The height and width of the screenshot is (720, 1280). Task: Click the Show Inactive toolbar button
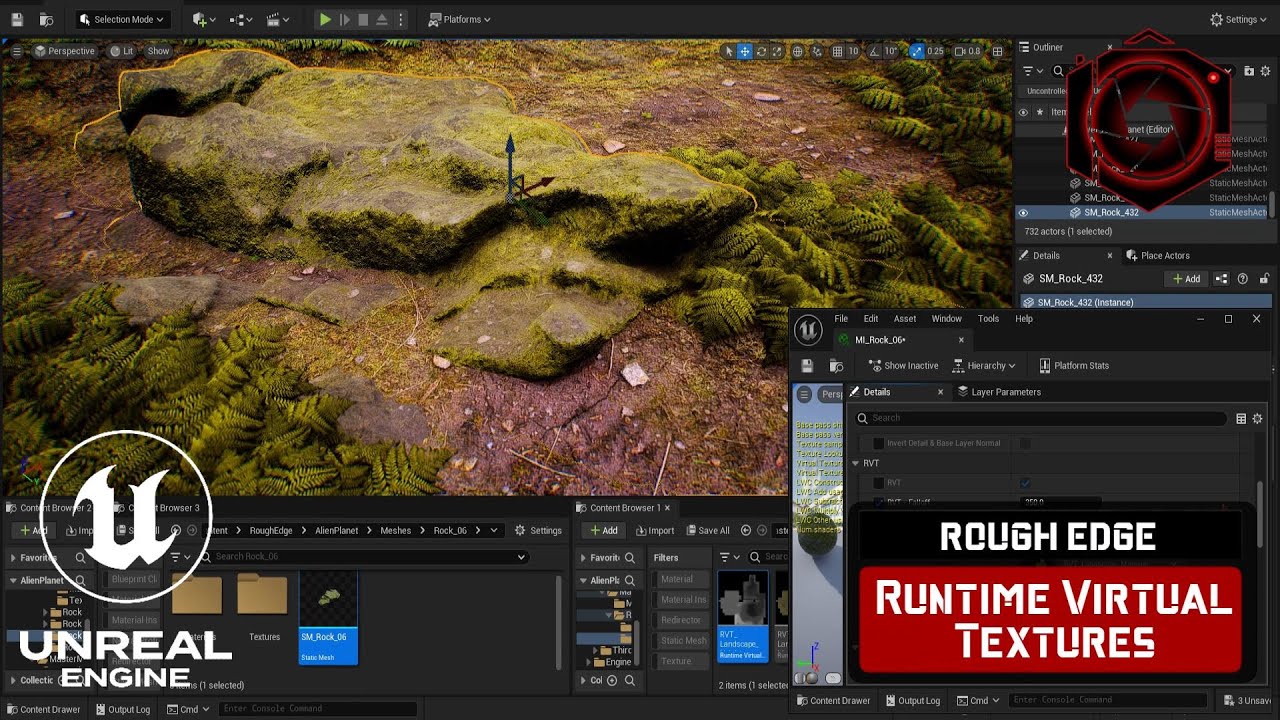(x=903, y=366)
